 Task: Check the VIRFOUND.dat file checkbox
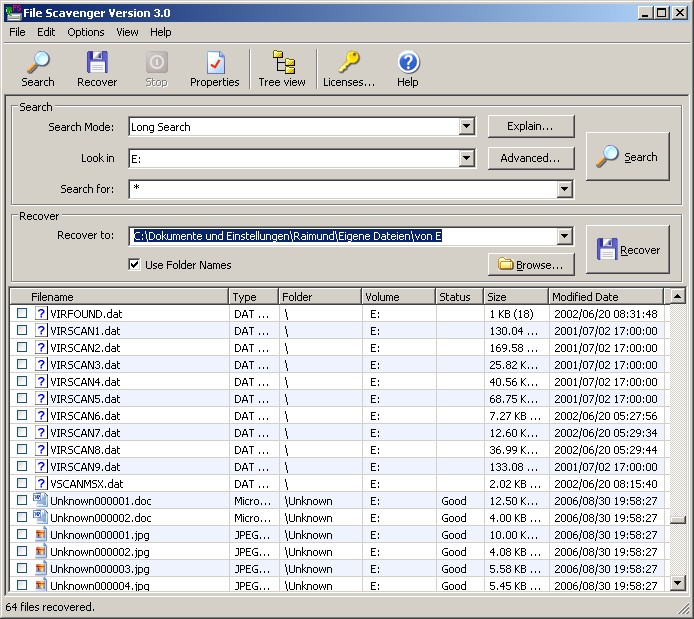[x=22, y=313]
